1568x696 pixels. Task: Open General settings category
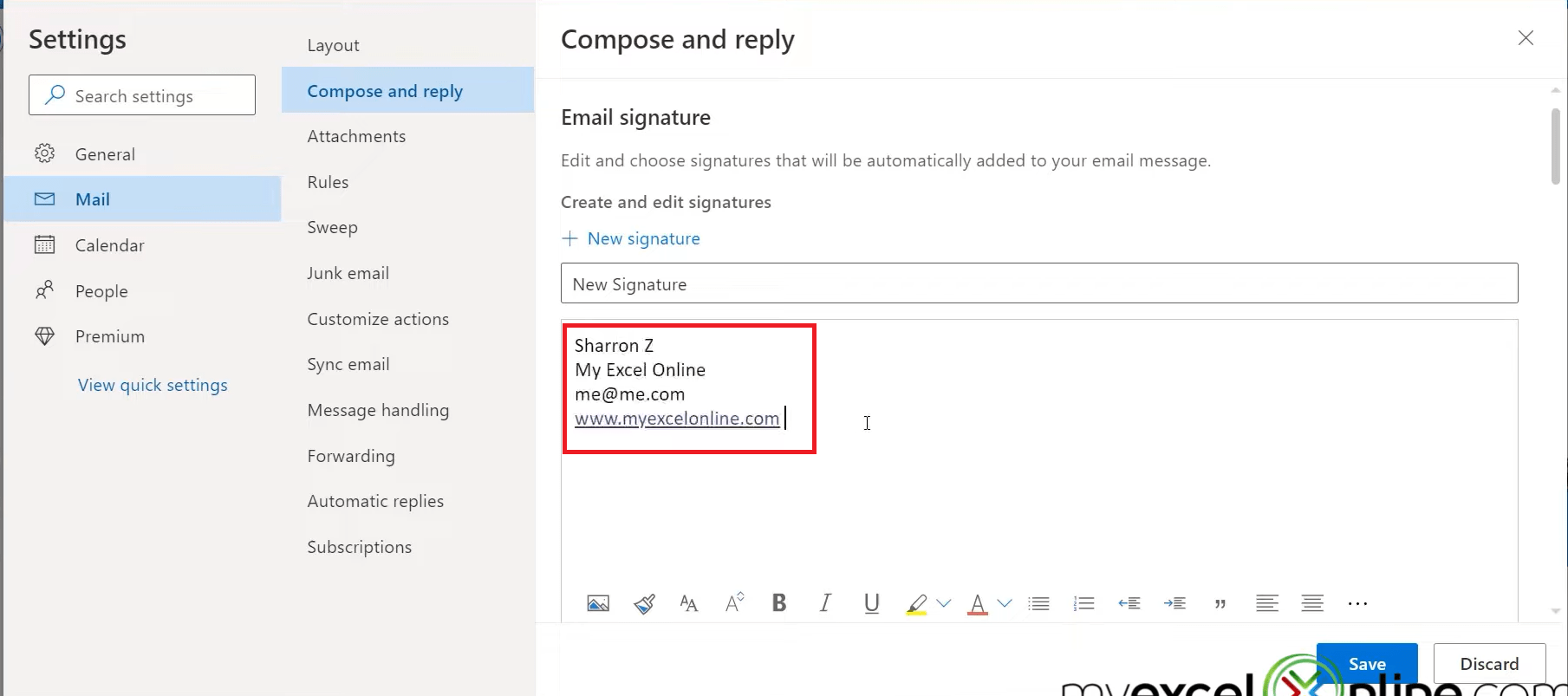pyautogui.click(x=142, y=153)
